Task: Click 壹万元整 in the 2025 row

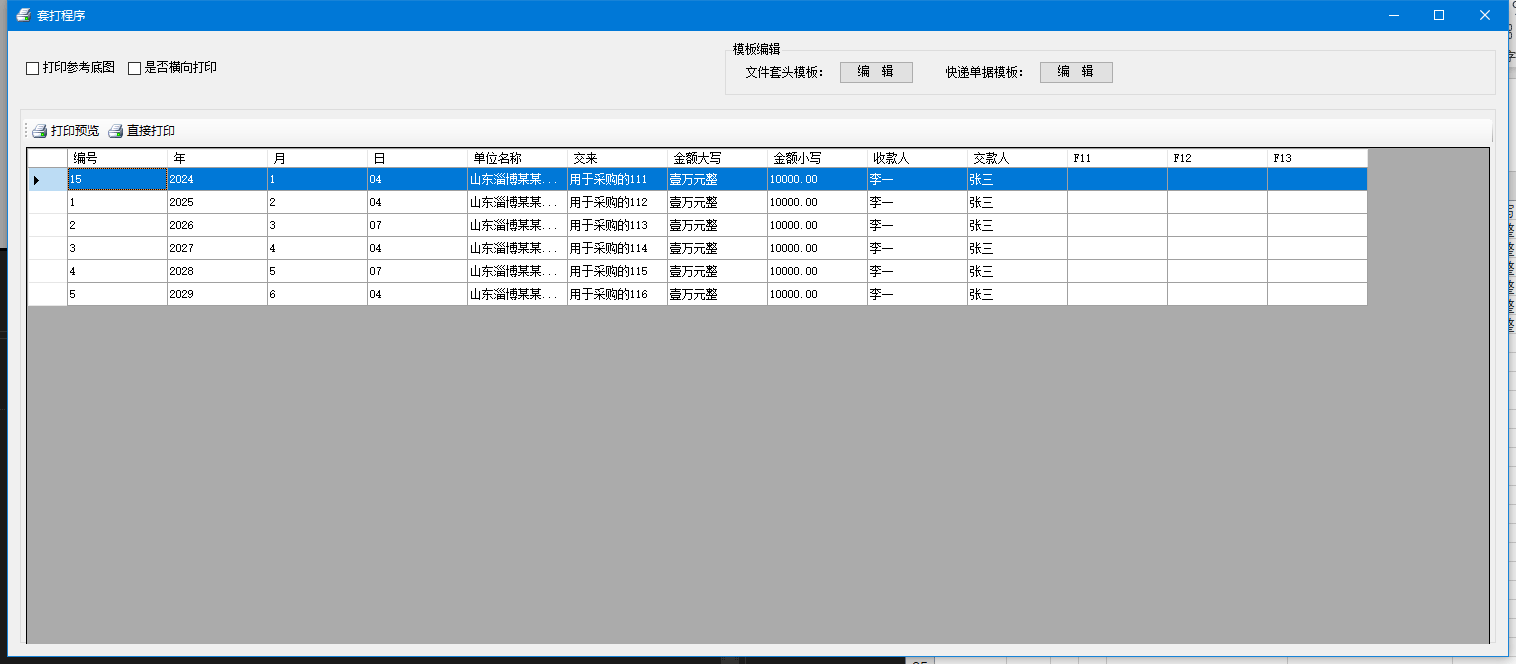Action: (717, 202)
